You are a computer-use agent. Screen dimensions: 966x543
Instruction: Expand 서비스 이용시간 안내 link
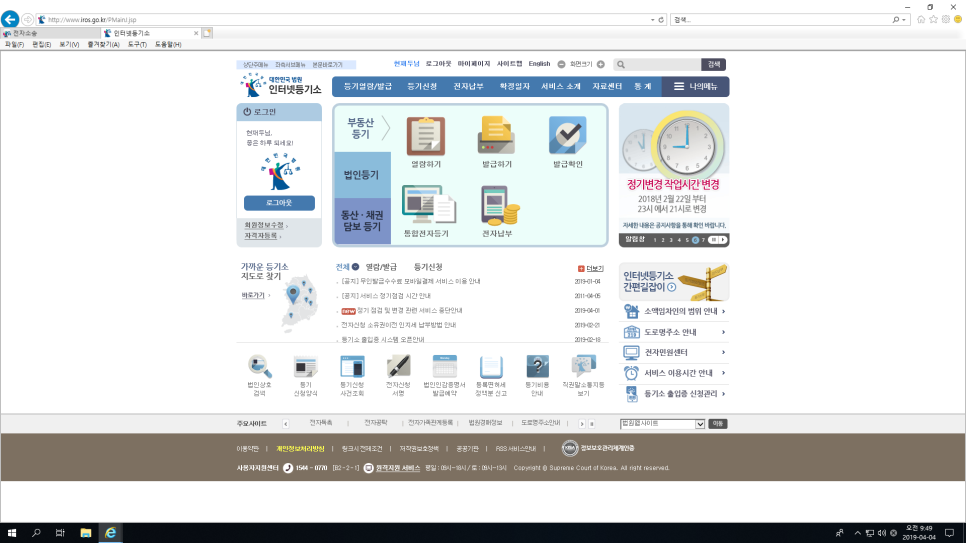723,373
